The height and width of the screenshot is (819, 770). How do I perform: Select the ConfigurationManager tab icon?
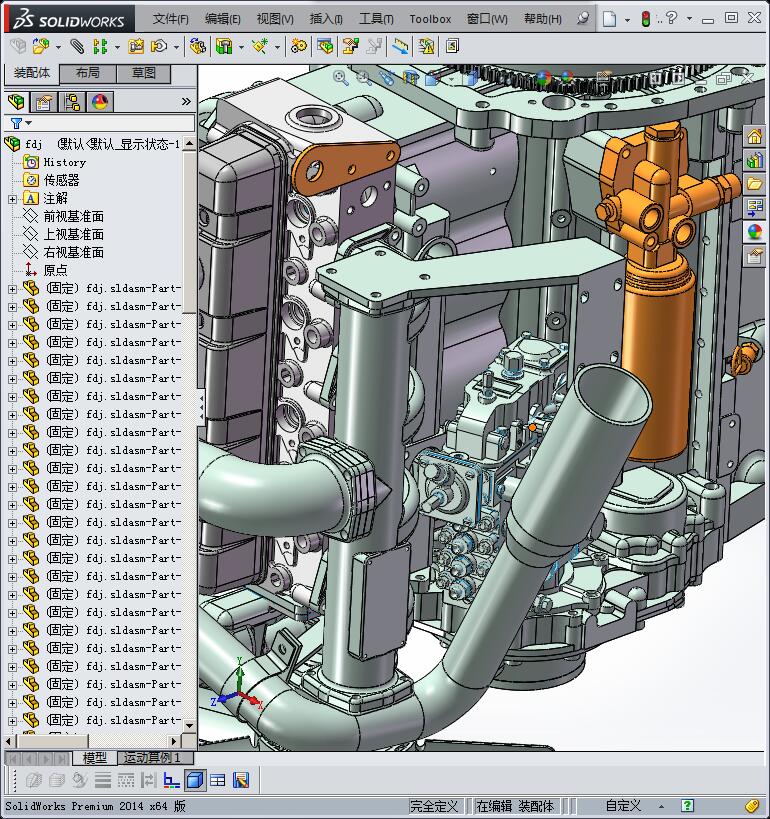click(72, 102)
